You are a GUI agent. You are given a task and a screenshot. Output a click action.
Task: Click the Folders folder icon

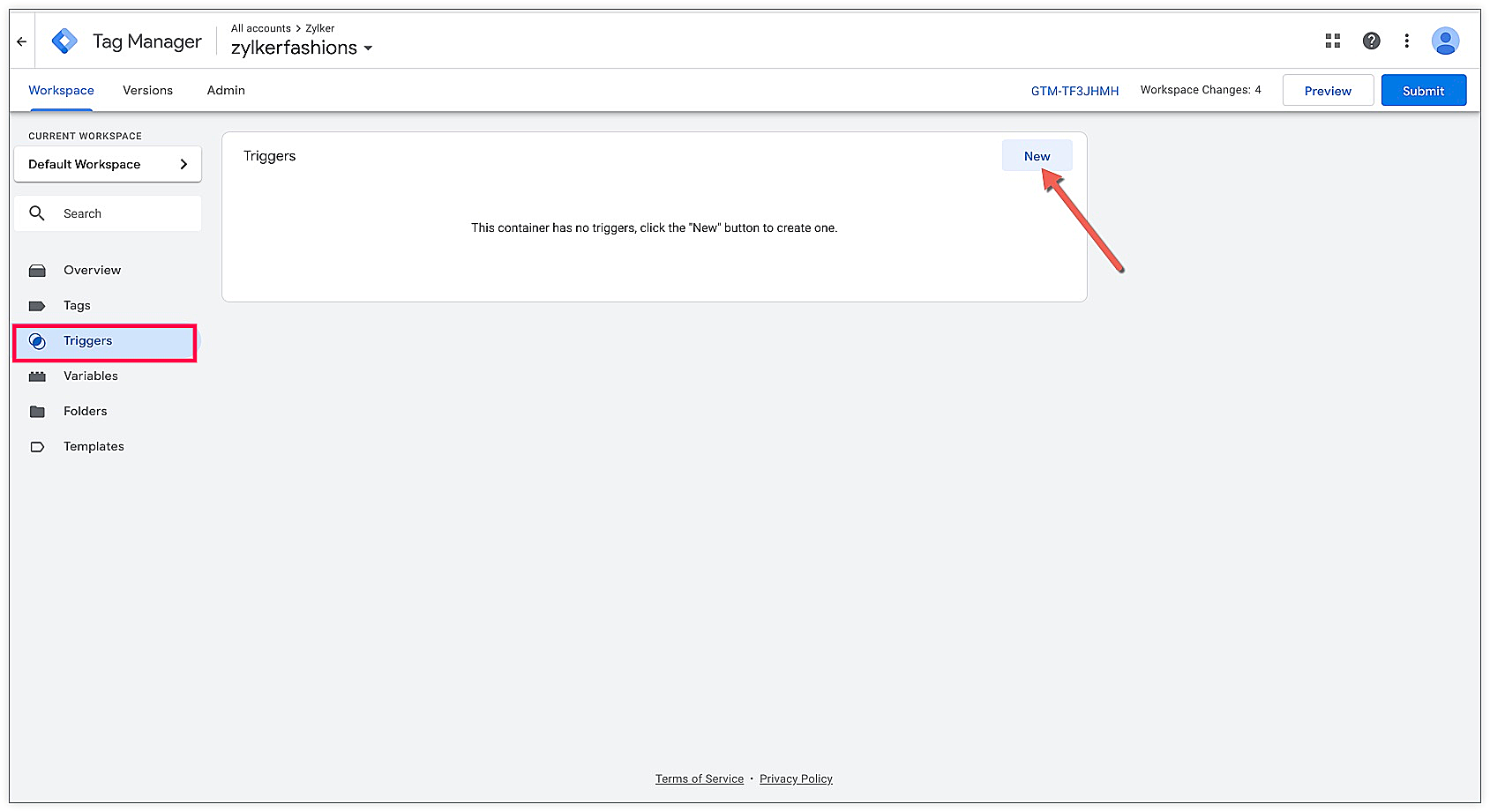37,412
